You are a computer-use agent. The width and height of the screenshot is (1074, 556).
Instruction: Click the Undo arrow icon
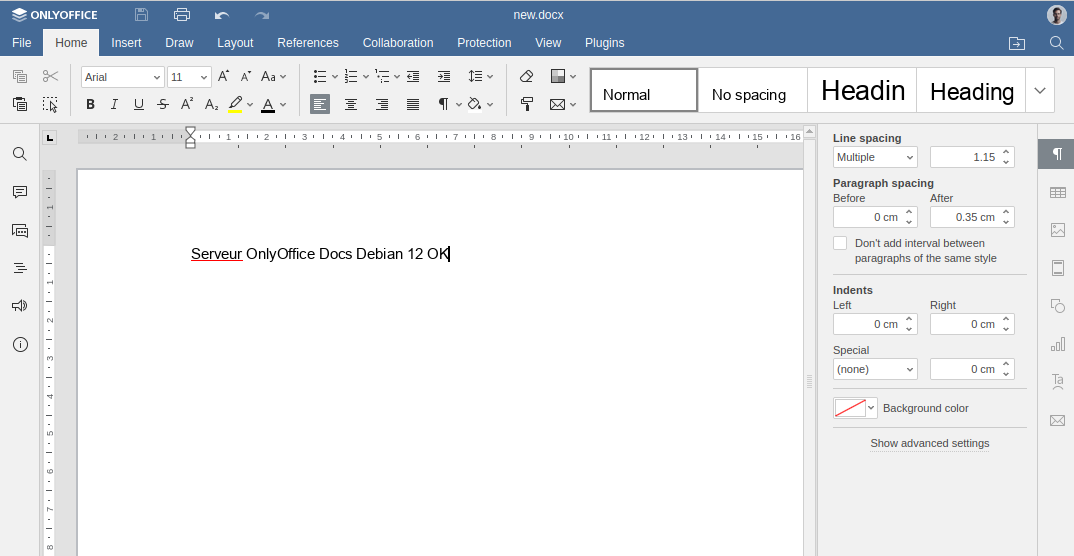pyautogui.click(x=222, y=15)
